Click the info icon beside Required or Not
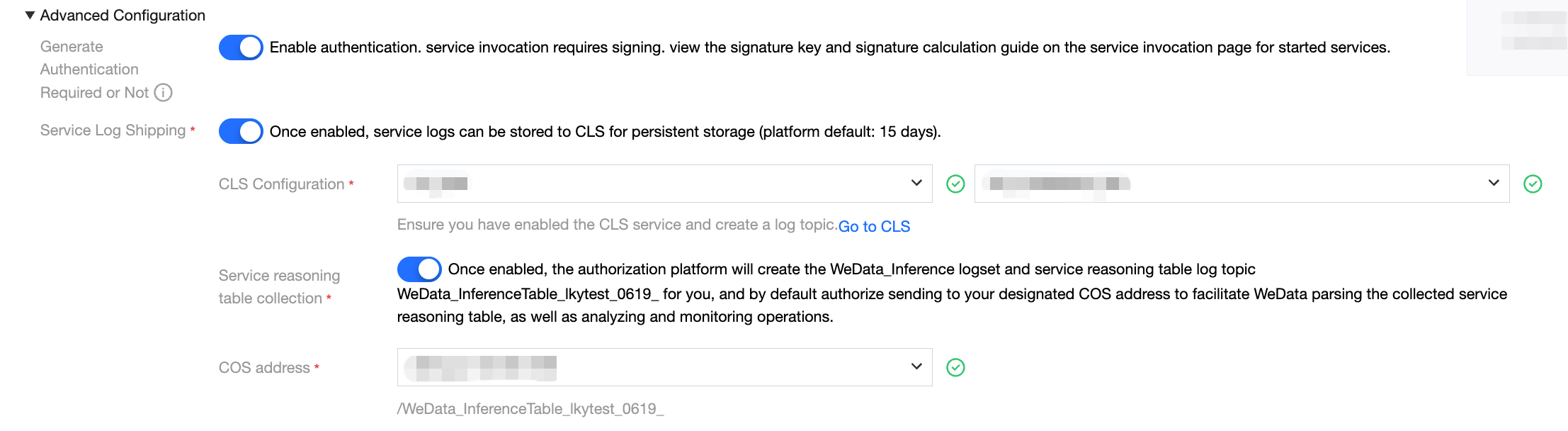Viewport: 1568px width, 431px height. click(x=163, y=93)
